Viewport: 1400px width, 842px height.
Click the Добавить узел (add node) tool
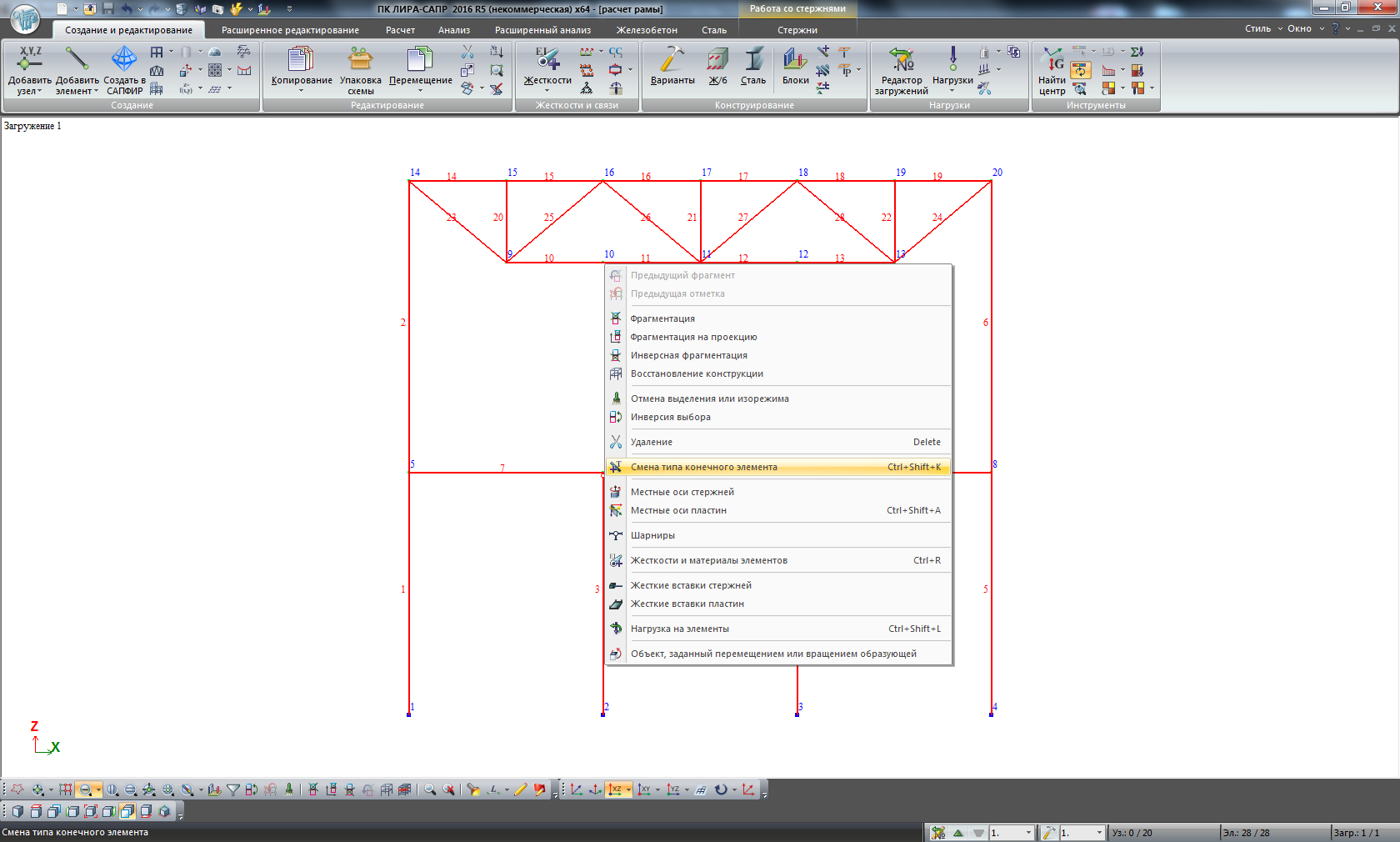(29, 71)
